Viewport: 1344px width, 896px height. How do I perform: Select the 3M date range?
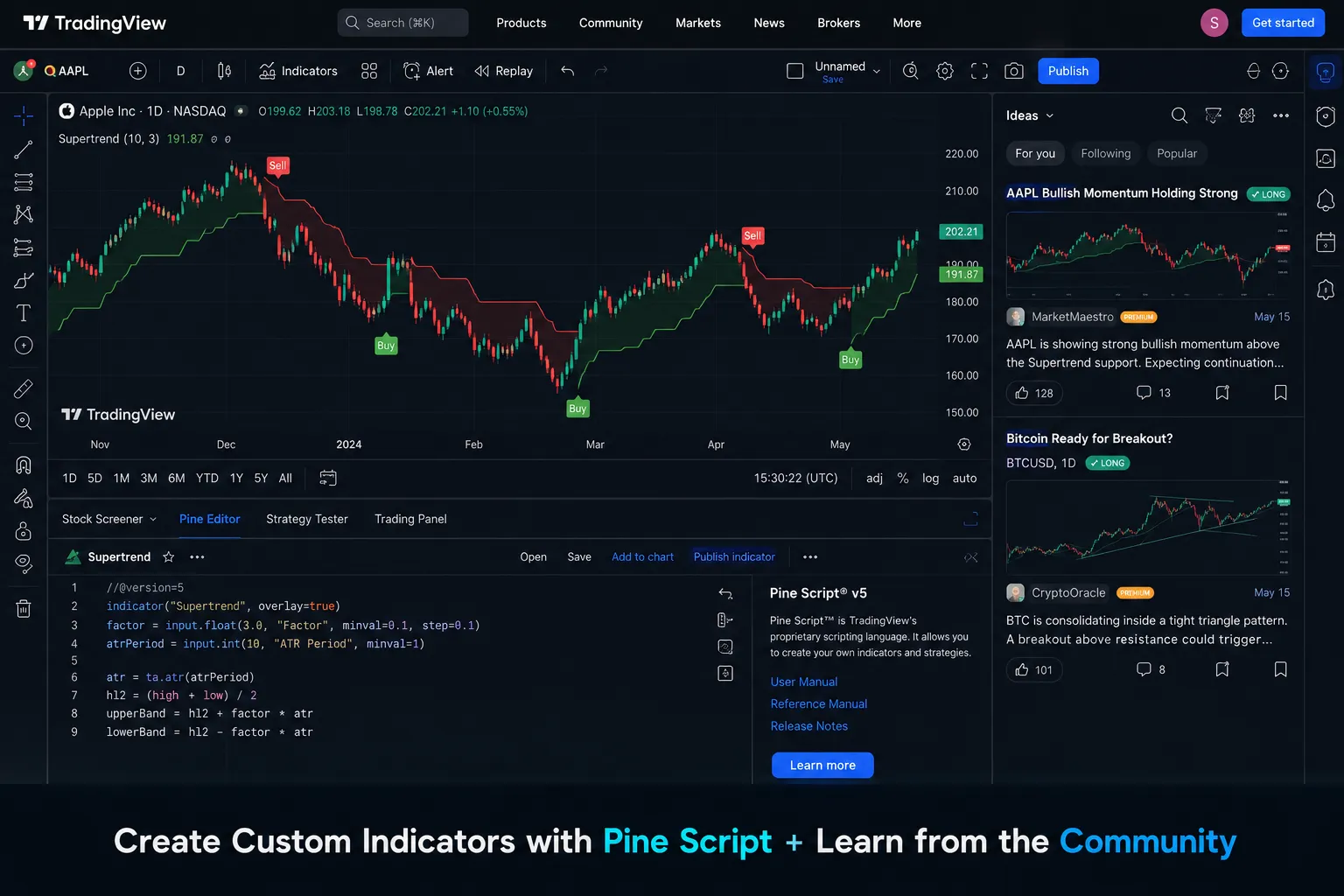[149, 478]
